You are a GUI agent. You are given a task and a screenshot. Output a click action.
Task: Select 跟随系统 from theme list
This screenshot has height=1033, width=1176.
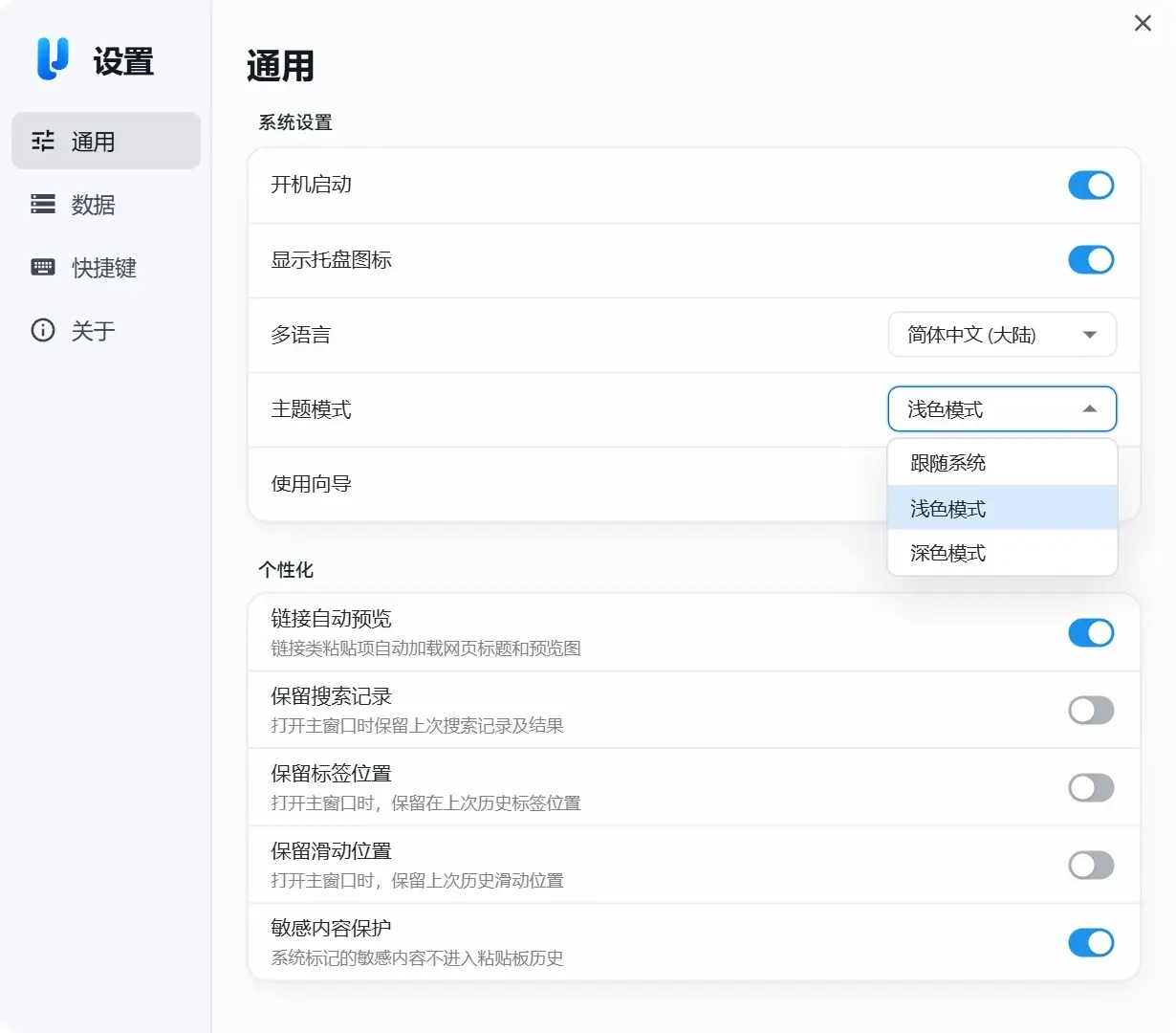(x=1002, y=463)
